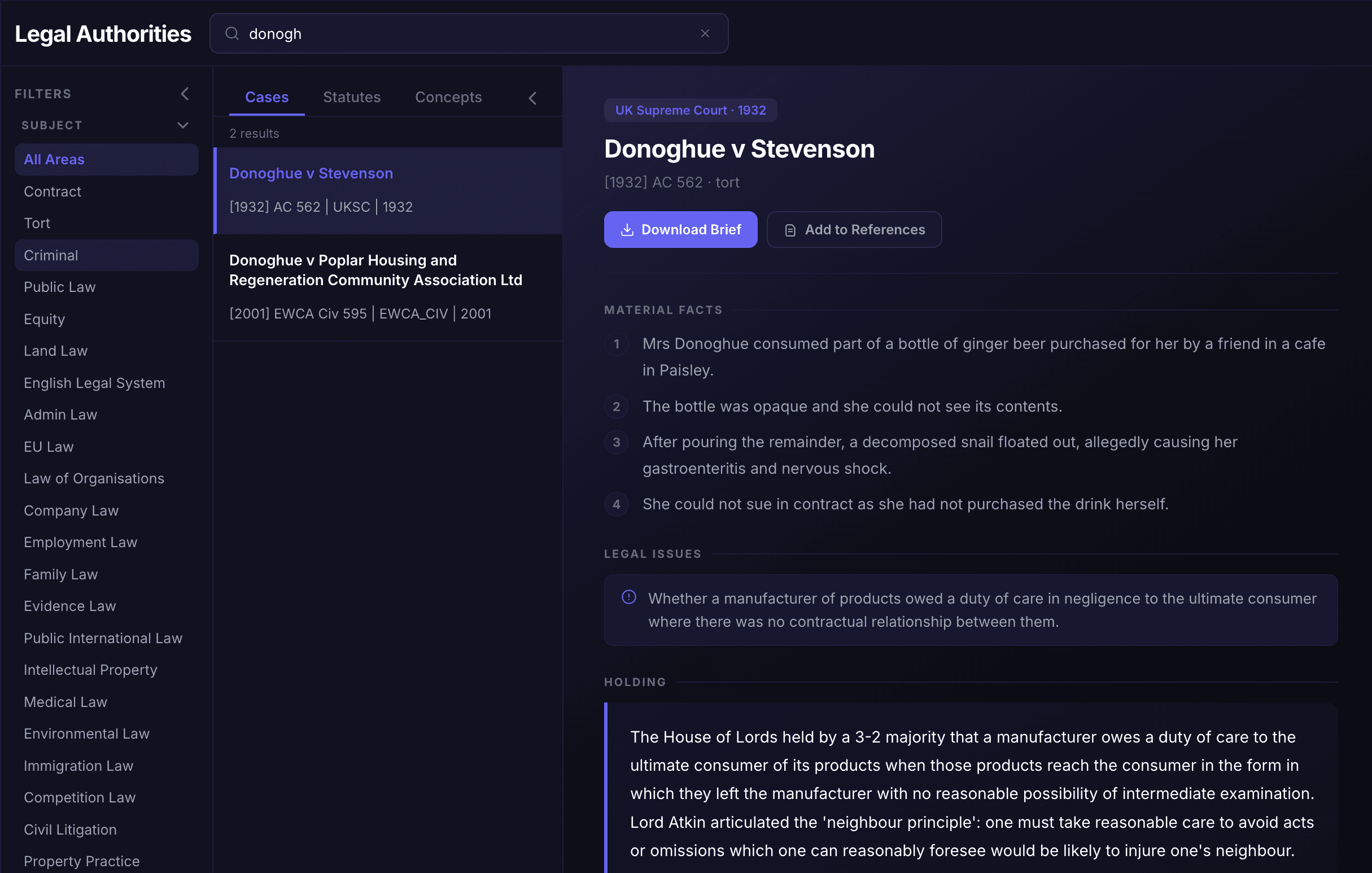Filter by Law of Organisations
The width and height of the screenshot is (1372, 873).
[x=107, y=479]
